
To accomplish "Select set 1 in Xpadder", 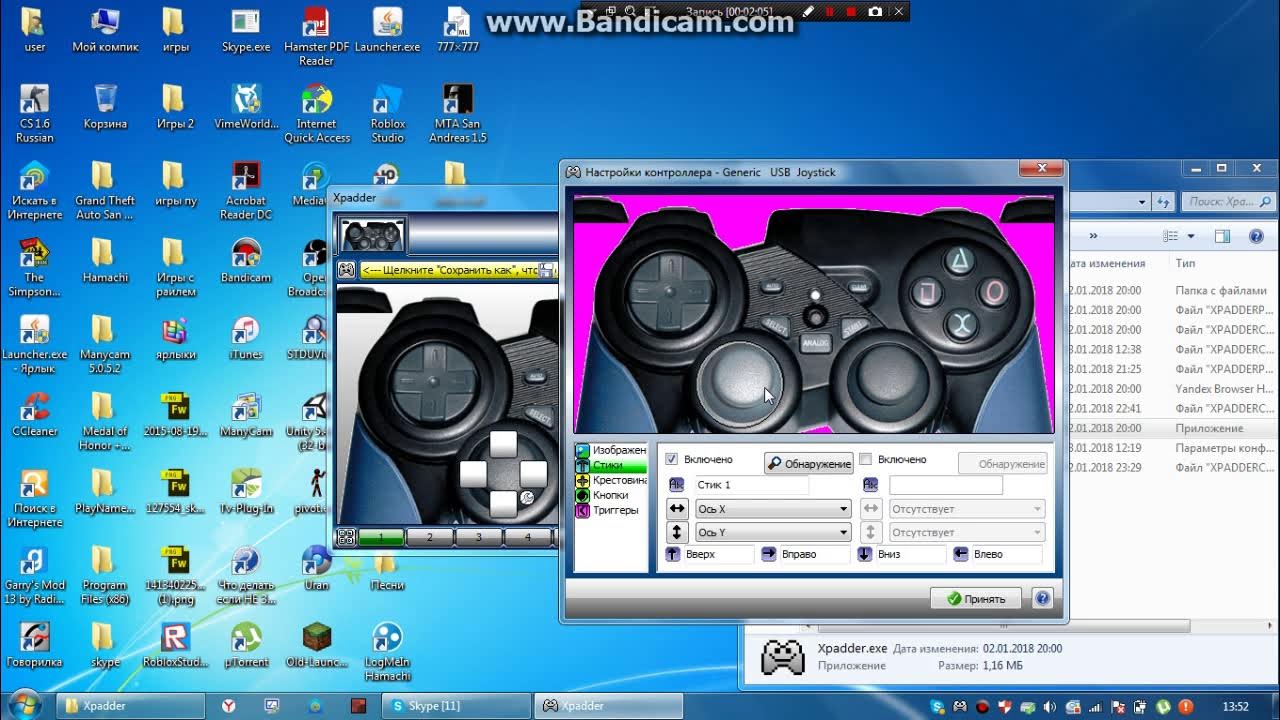I will (x=381, y=537).
